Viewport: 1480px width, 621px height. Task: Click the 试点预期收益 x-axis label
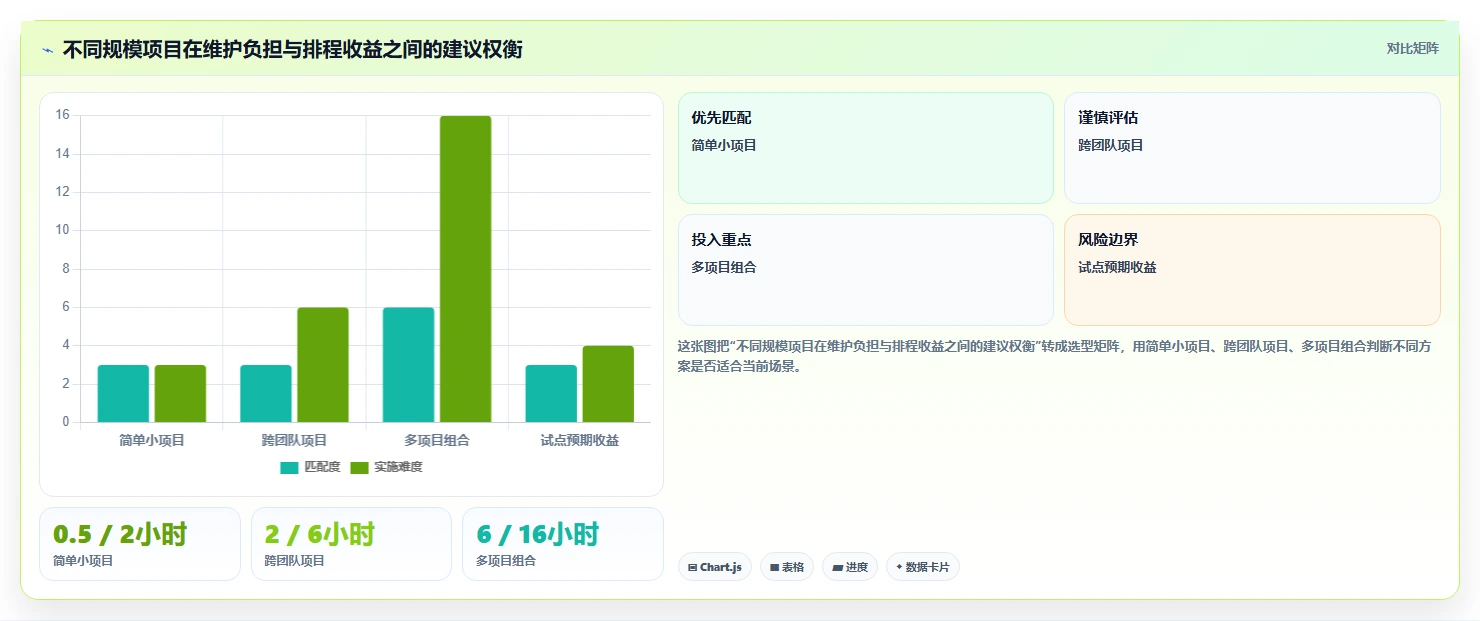(580, 440)
